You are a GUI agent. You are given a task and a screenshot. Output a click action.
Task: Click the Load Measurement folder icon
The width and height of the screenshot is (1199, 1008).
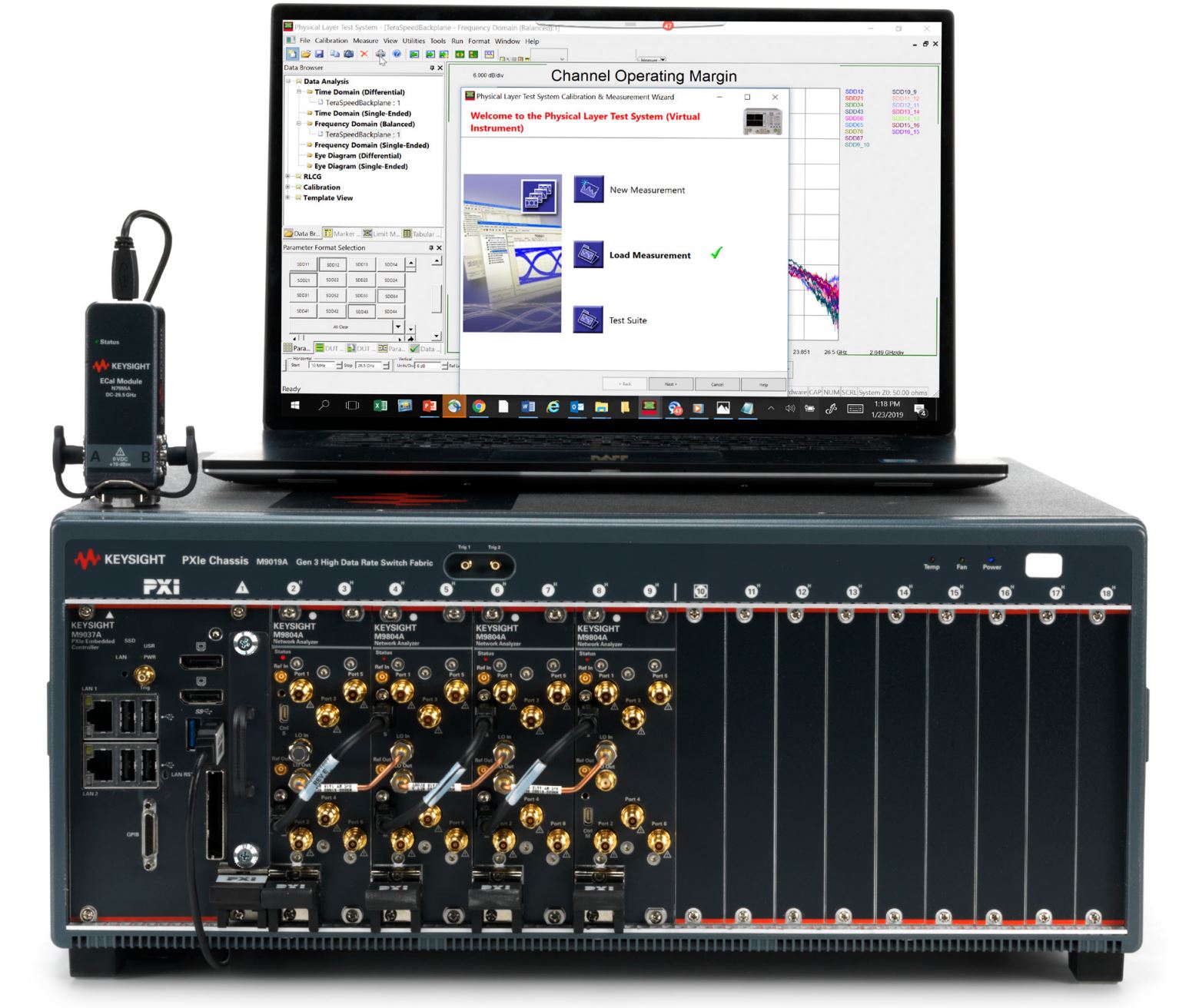(588, 255)
